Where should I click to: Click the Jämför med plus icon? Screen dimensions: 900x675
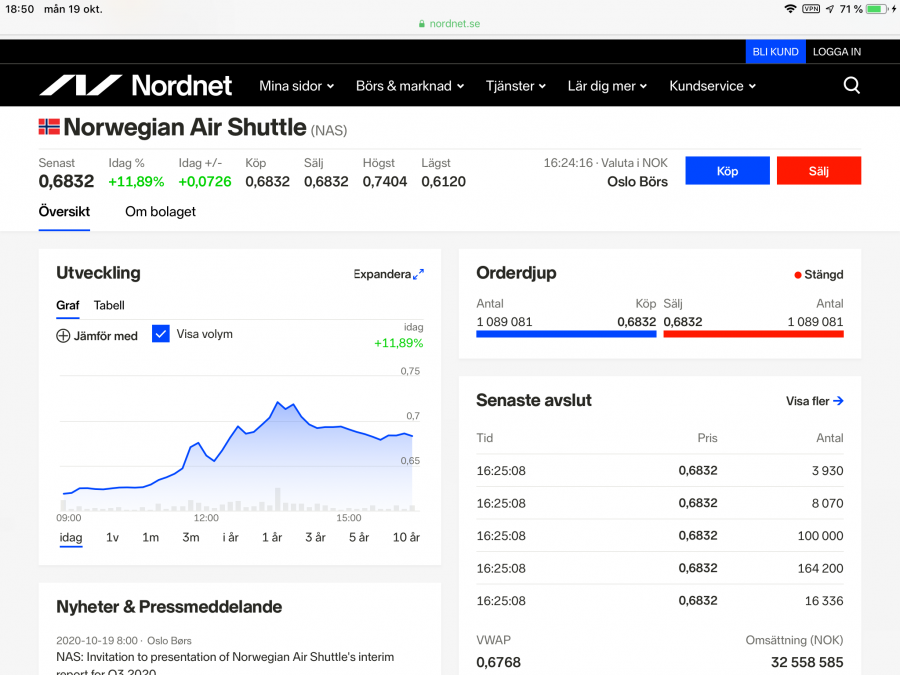pos(63,336)
